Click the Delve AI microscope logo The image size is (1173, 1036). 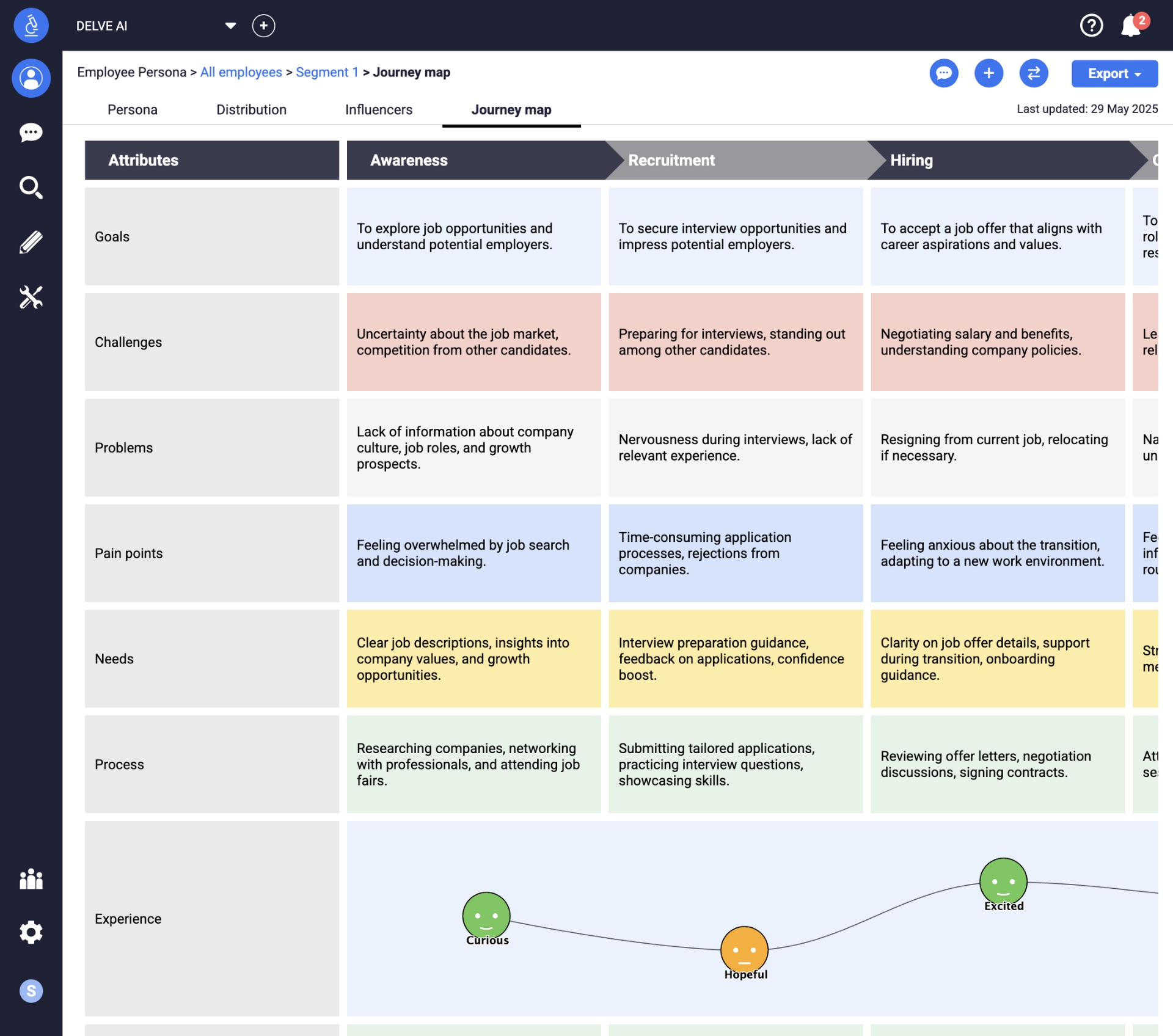point(31,26)
